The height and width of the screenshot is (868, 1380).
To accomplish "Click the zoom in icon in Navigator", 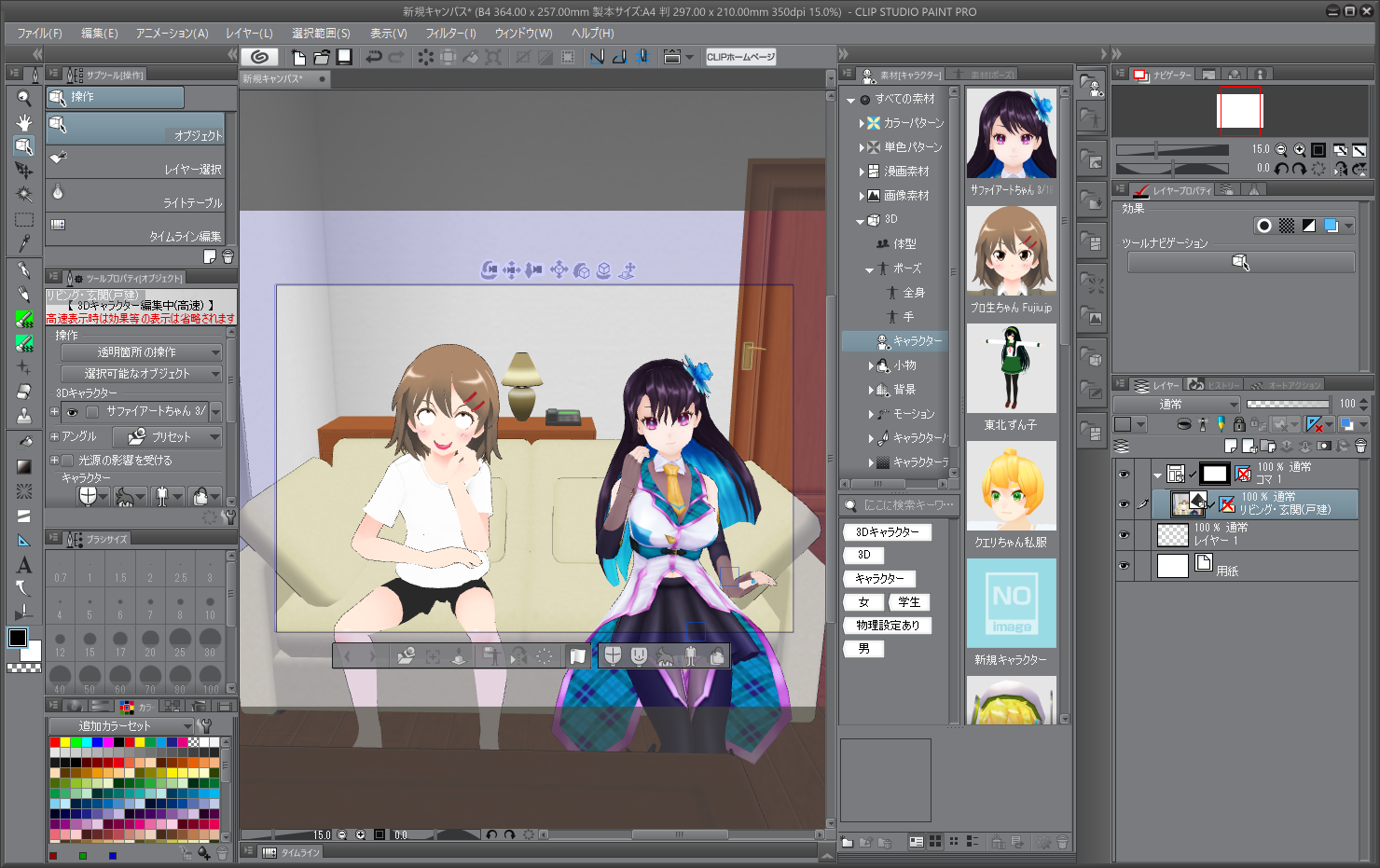I will click(x=1299, y=149).
